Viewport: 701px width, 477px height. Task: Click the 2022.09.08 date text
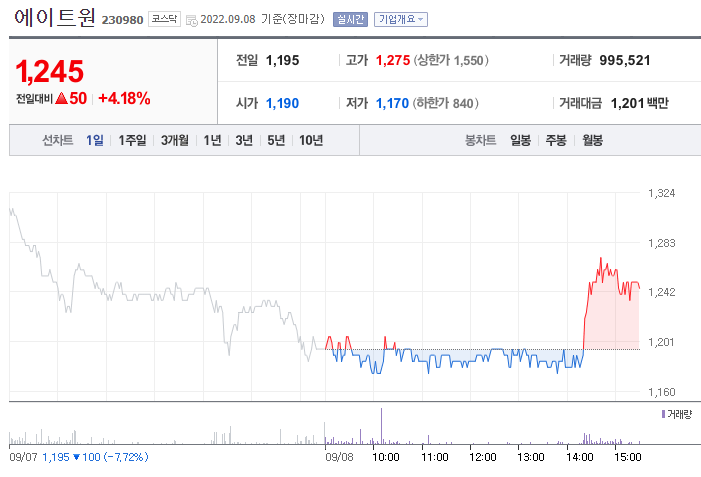(228, 19)
